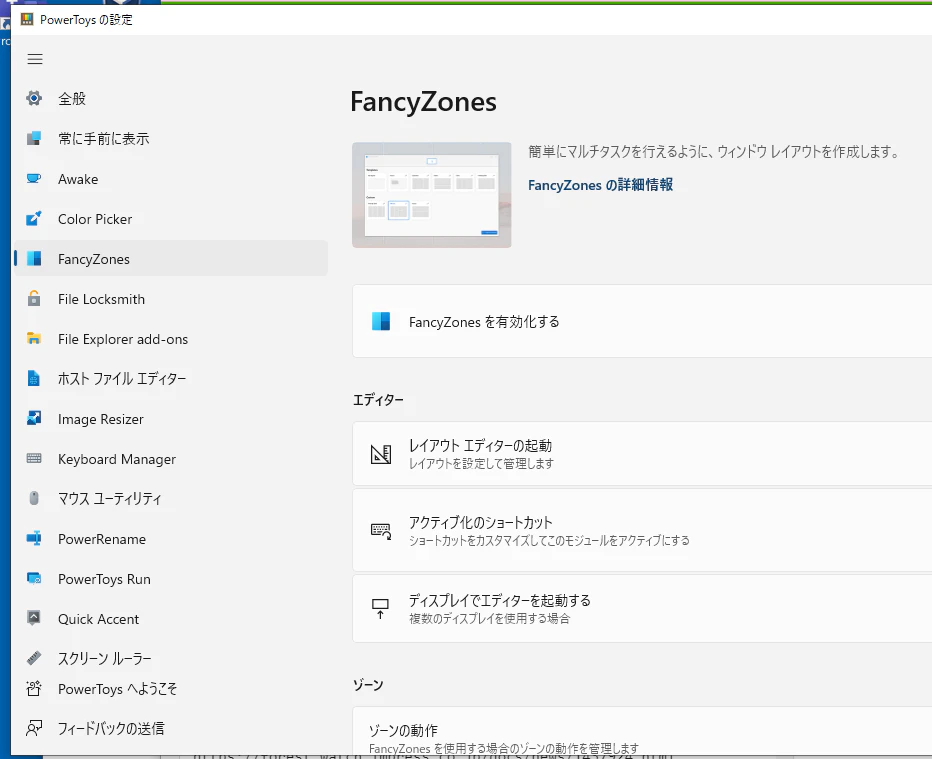Click the Always On Top (常に手前に表示) icon
The image size is (932, 759).
(x=34, y=138)
